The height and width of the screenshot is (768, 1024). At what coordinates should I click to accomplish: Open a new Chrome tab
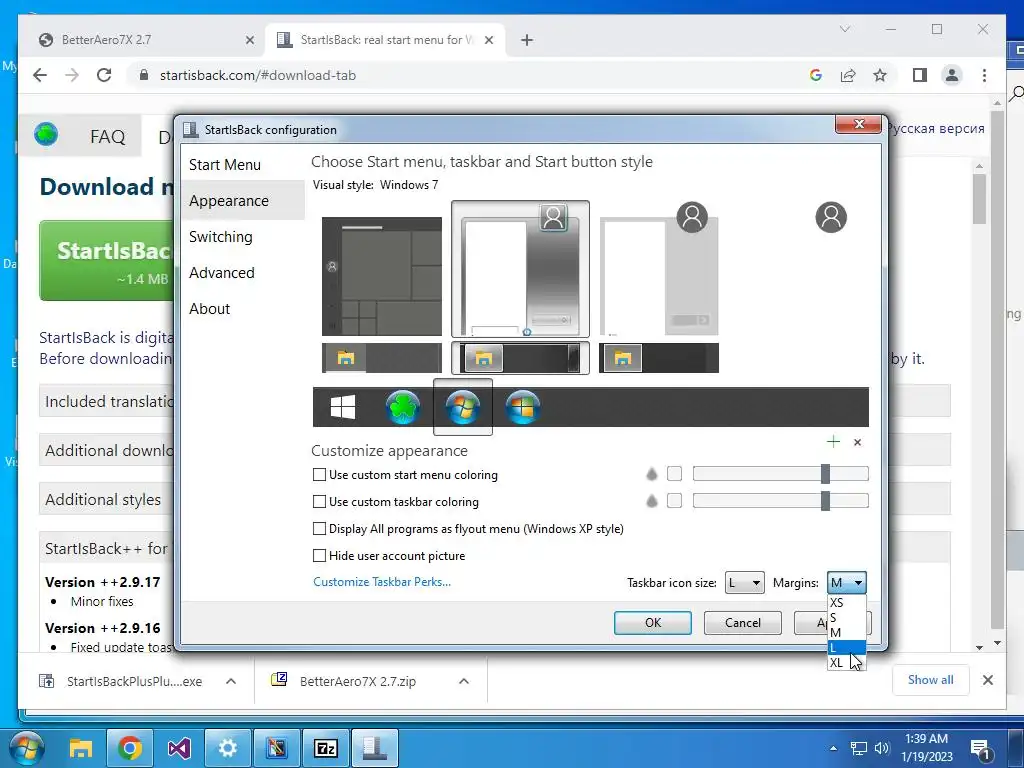click(527, 40)
